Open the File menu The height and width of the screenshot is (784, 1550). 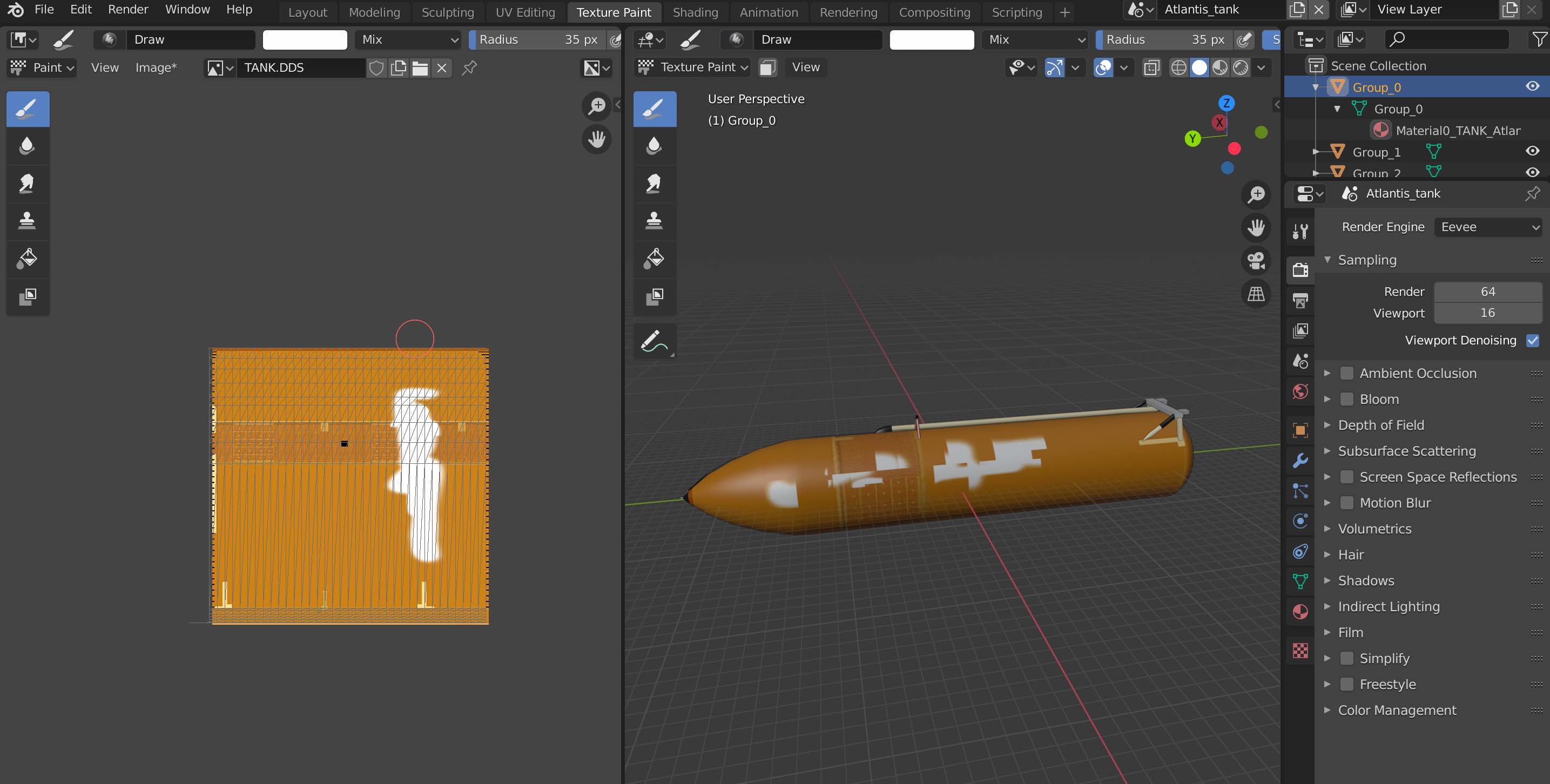pos(44,10)
